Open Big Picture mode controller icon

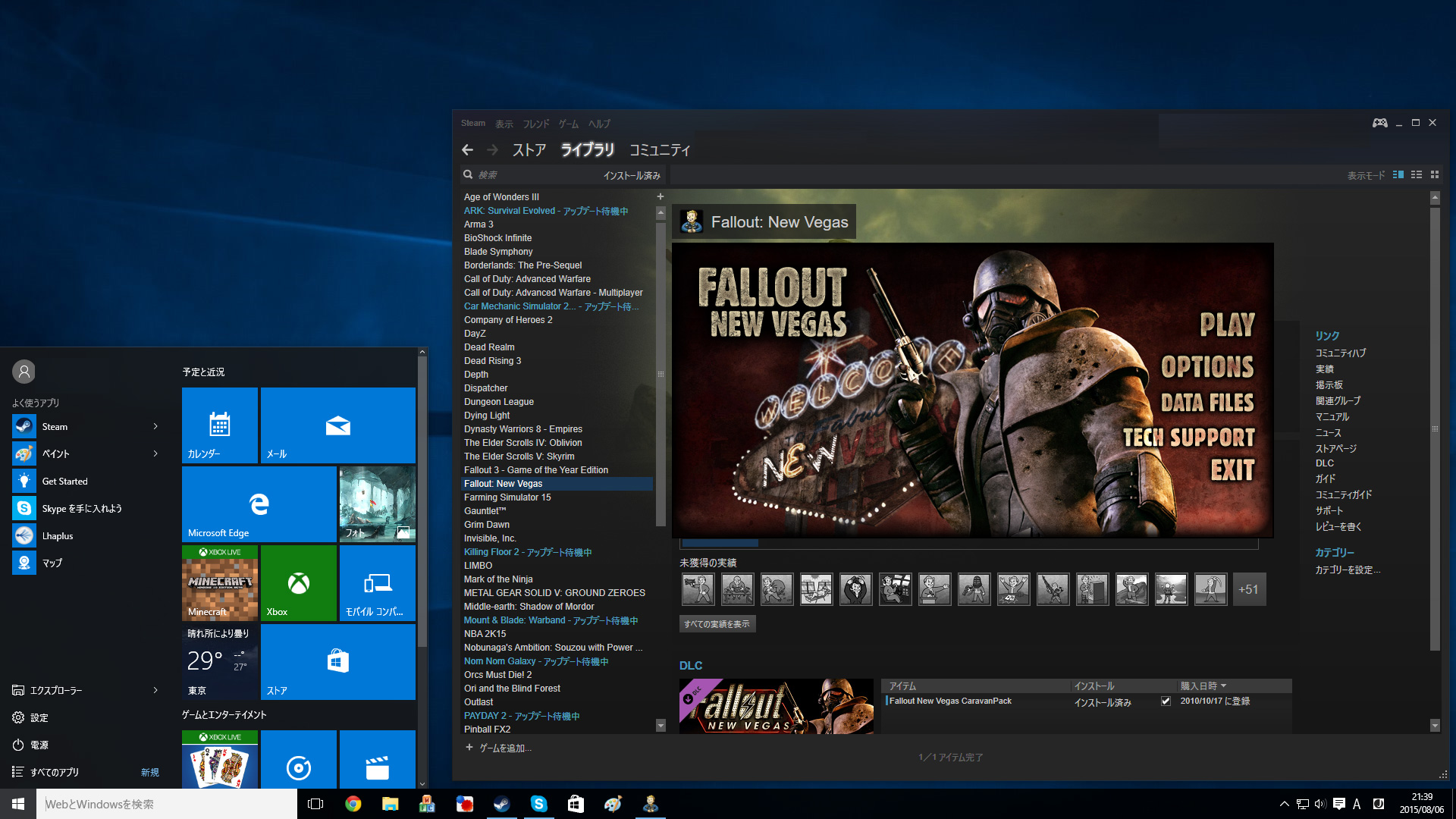pos(1379,123)
